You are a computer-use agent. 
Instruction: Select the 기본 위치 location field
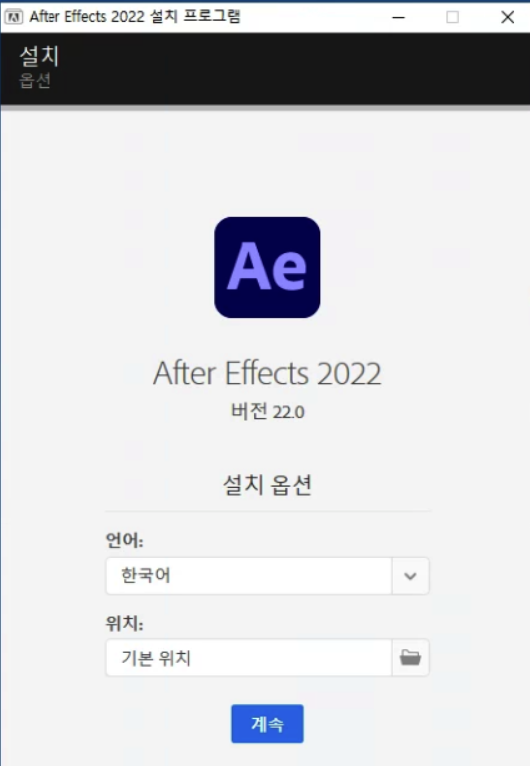coord(249,658)
